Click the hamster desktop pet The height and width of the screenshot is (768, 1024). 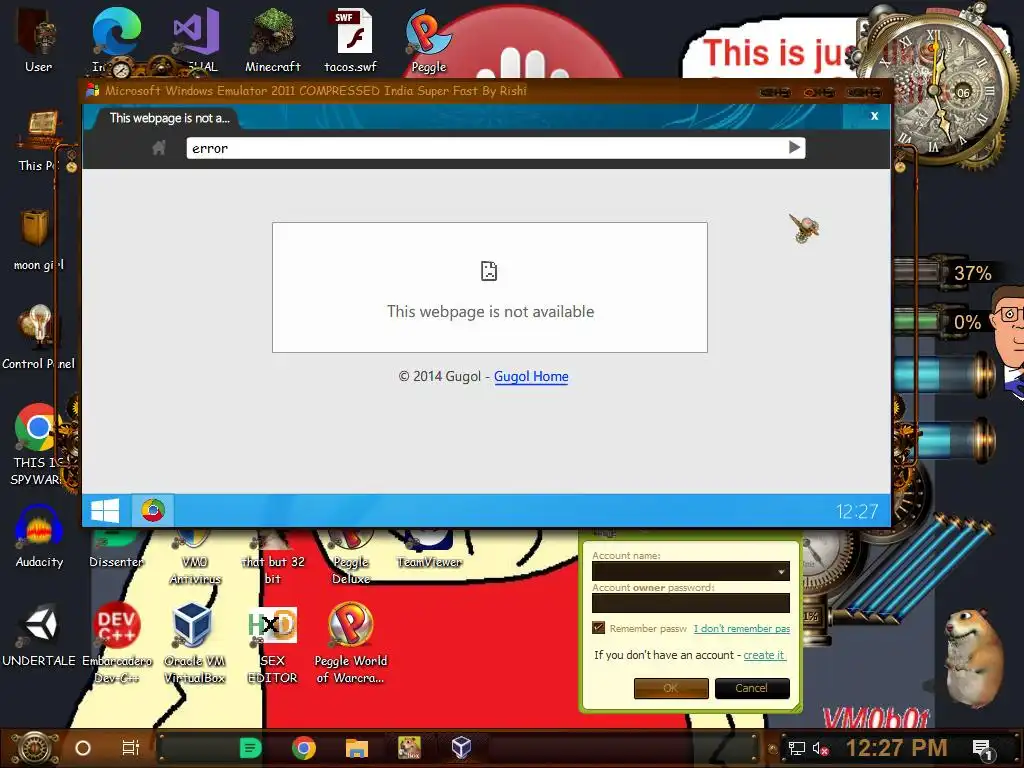976,658
